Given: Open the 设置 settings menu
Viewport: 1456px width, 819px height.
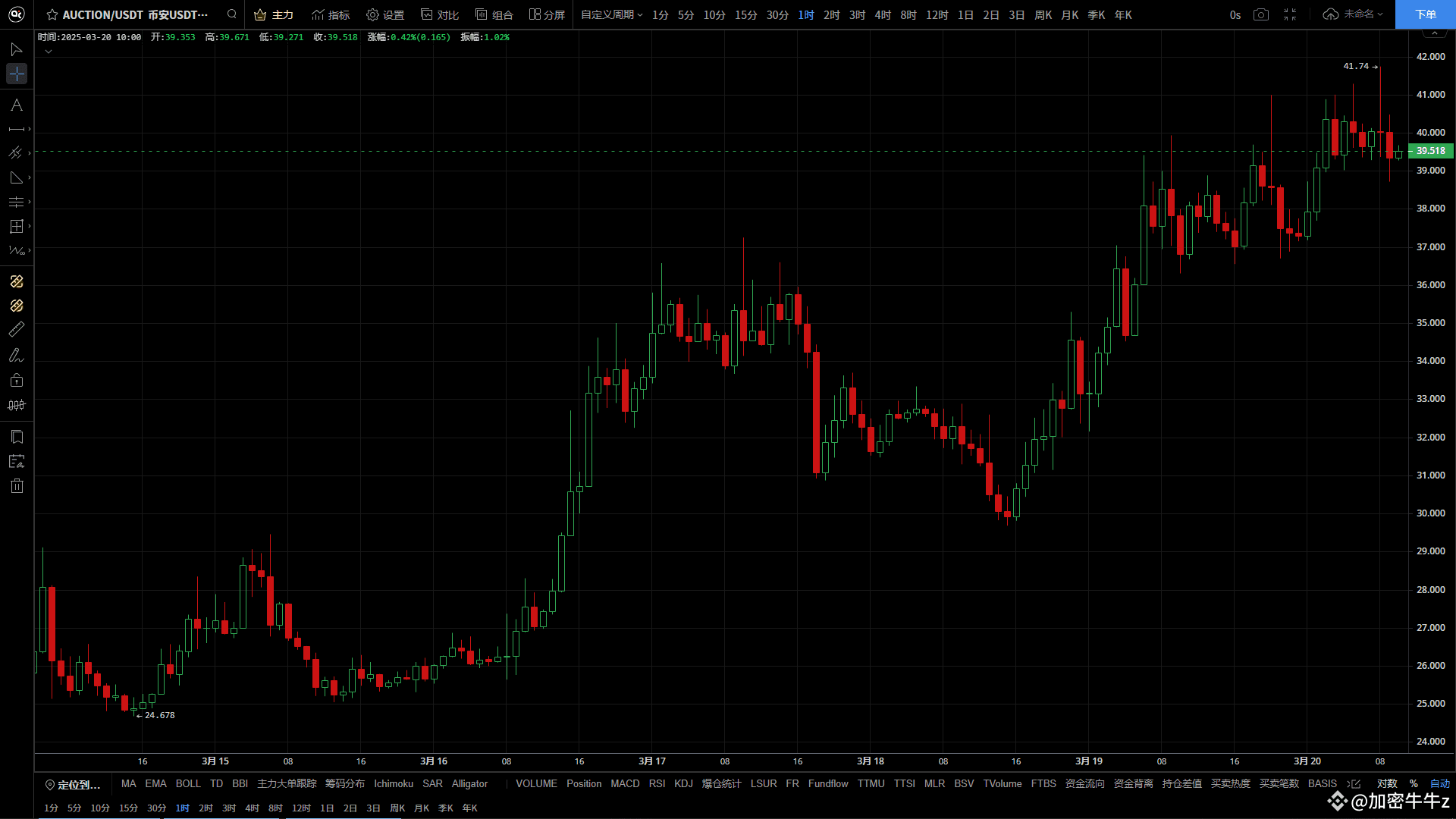Looking at the screenshot, I should [385, 14].
